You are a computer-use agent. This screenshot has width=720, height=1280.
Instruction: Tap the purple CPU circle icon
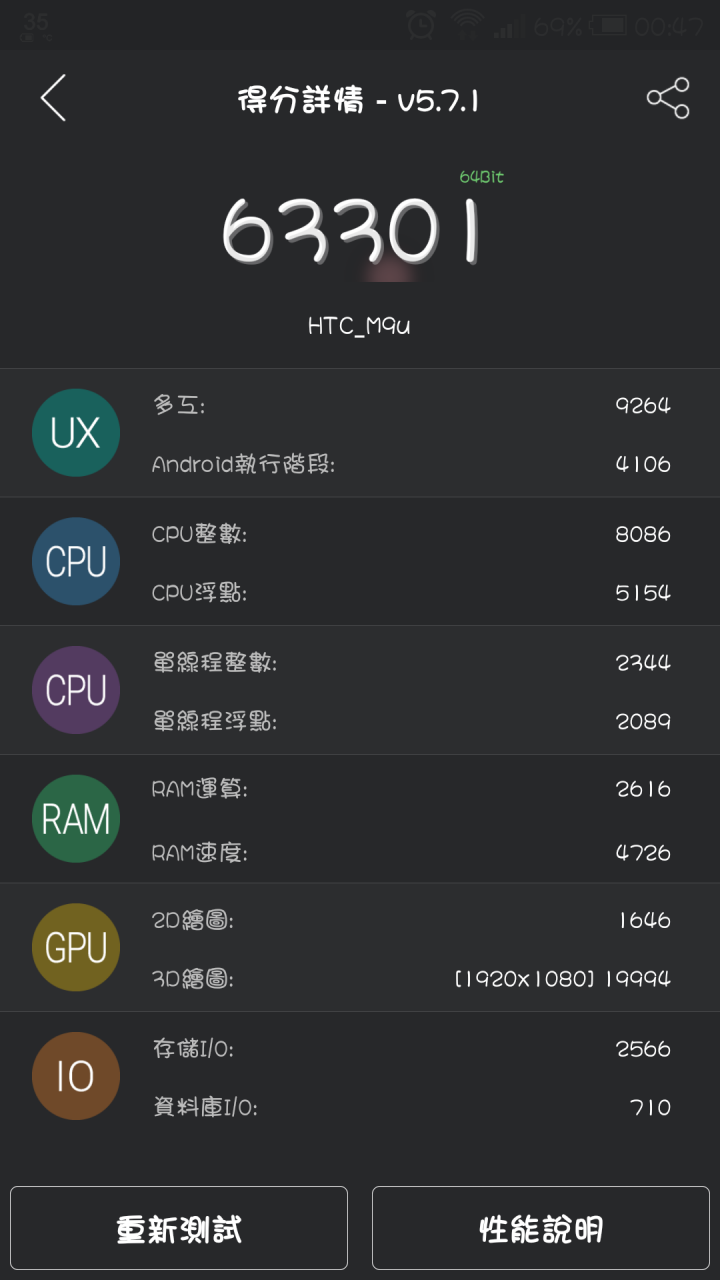tap(76, 690)
